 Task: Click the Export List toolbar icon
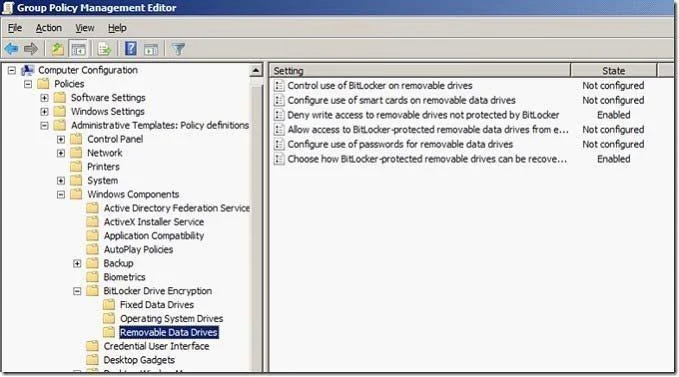point(104,49)
